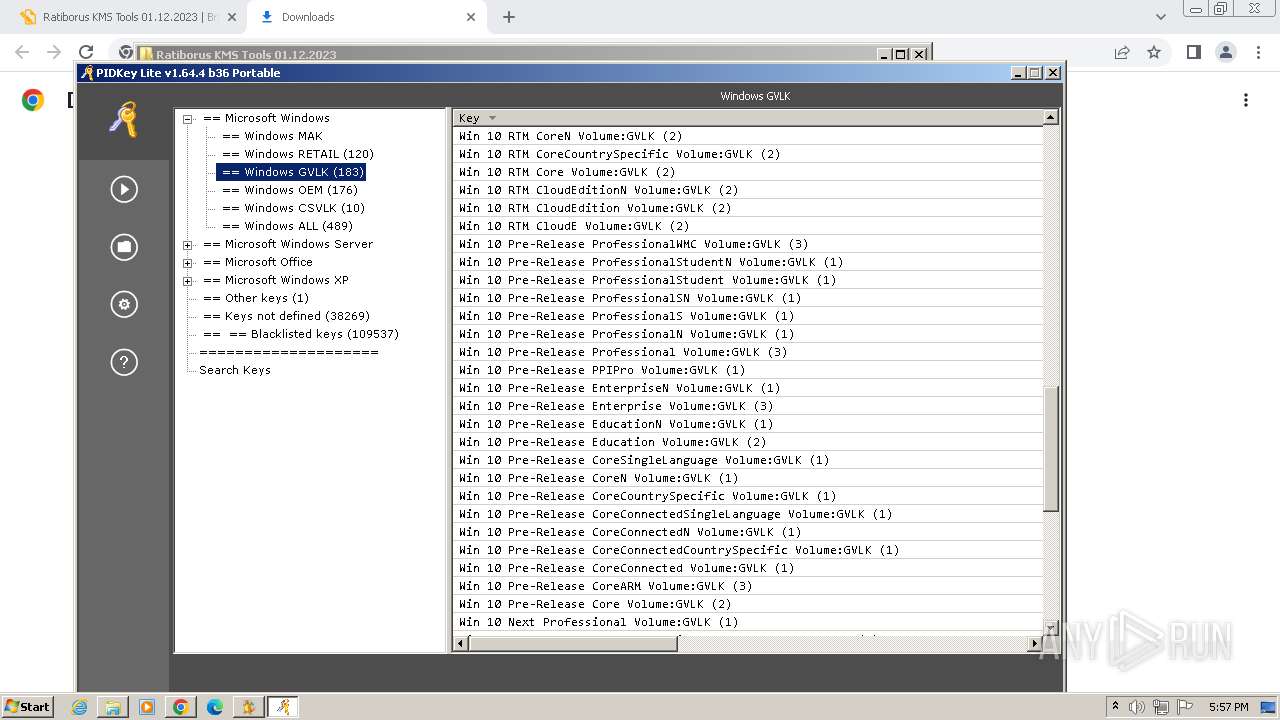Click the Ratiborus KMS Tools taskbar icon
1280x720 pixels.
tap(249, 707)
